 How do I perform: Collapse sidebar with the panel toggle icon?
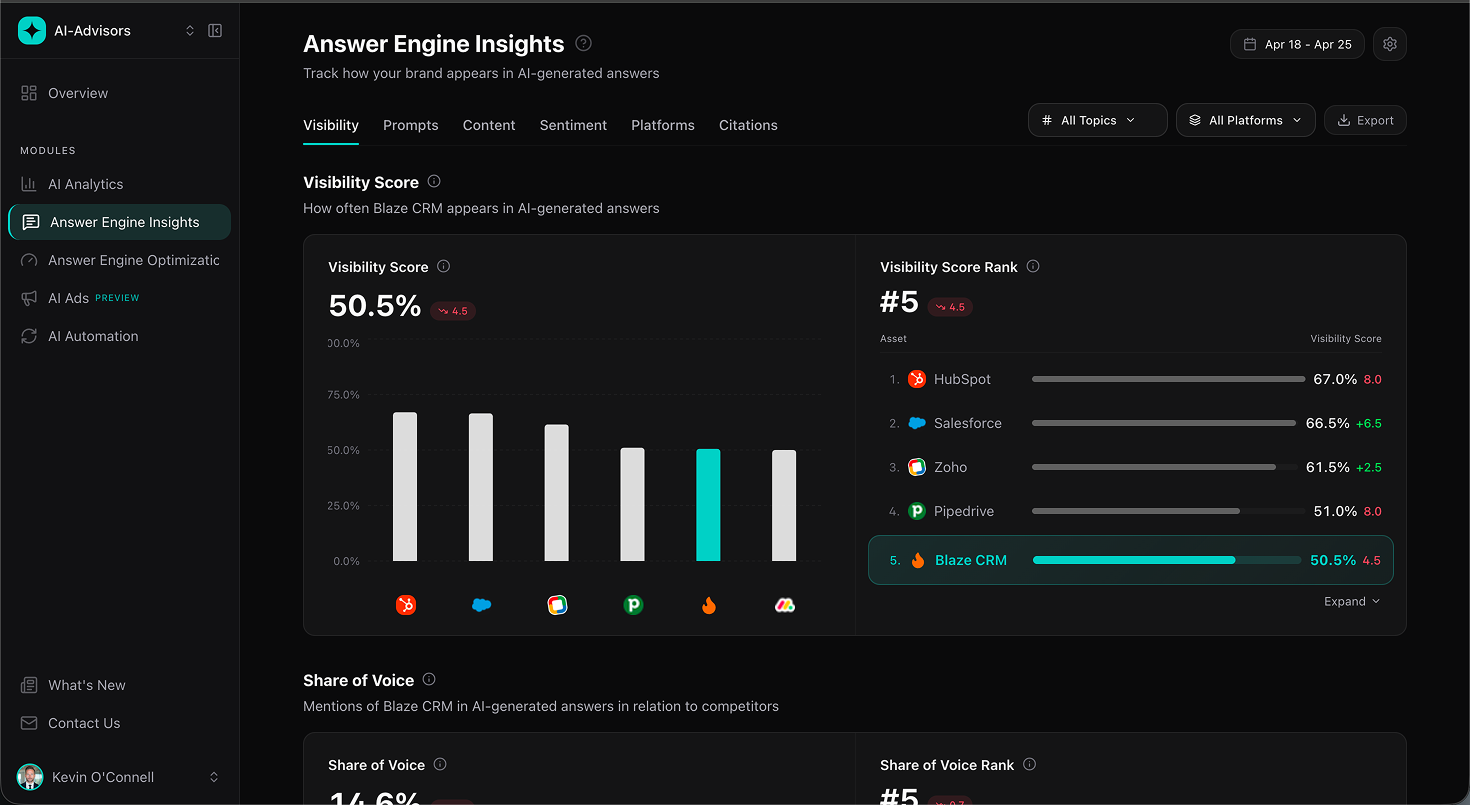(x=215, y=31)
